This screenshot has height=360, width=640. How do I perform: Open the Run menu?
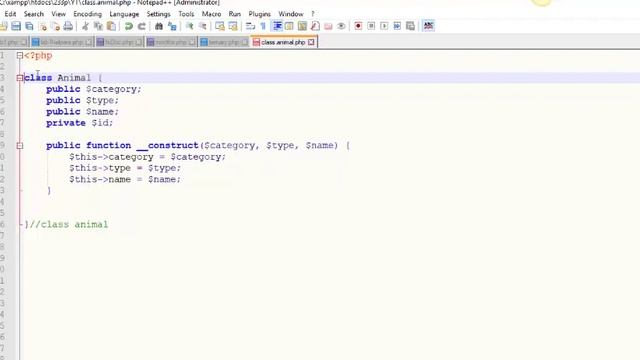click(235, 14)
